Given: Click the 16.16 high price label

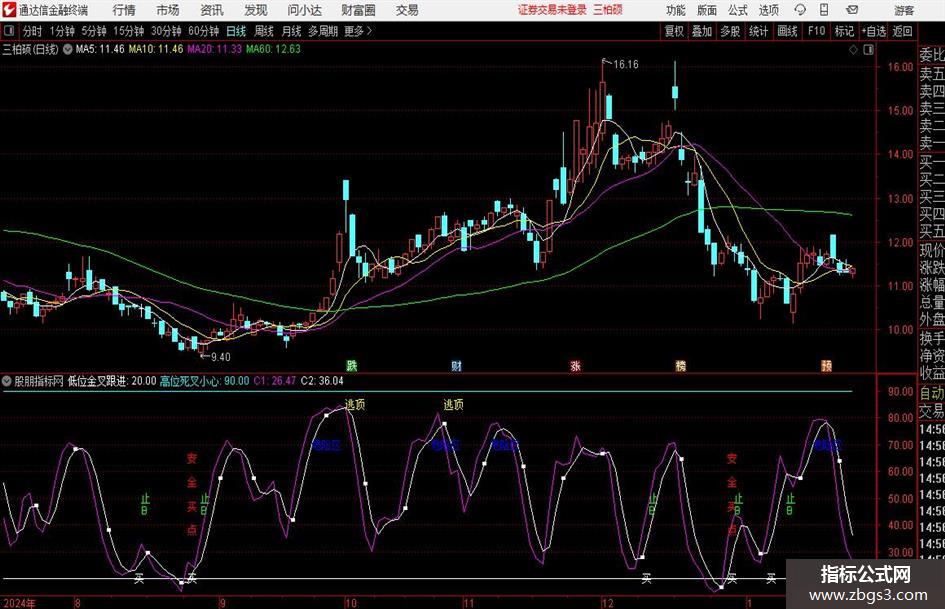Looking at the screenshot, I should (x=626, y=65).
